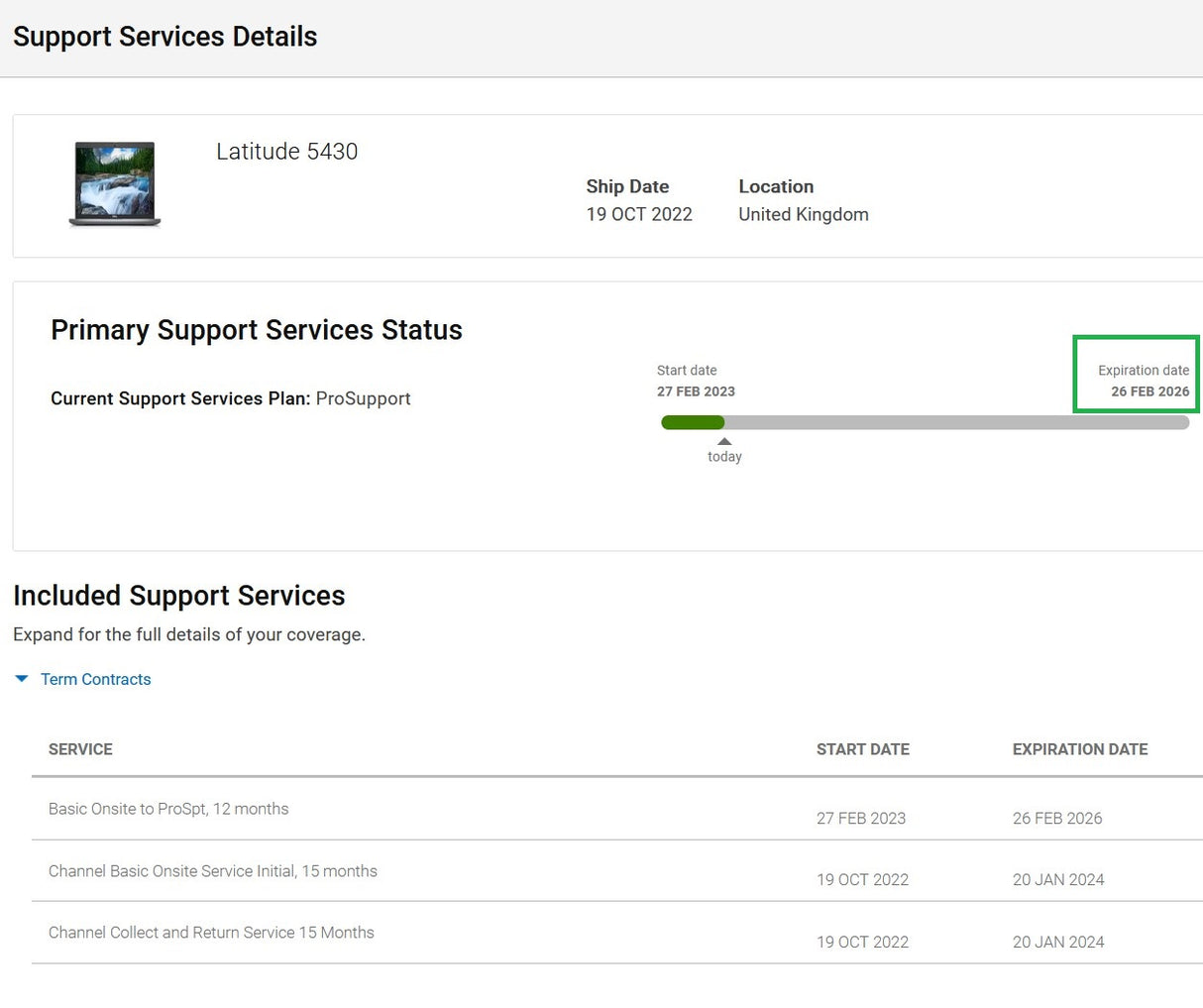This screenshot has height=1008, width=1203.
Task: Click the ProSupport current plan text
Action: click(363, 398)
